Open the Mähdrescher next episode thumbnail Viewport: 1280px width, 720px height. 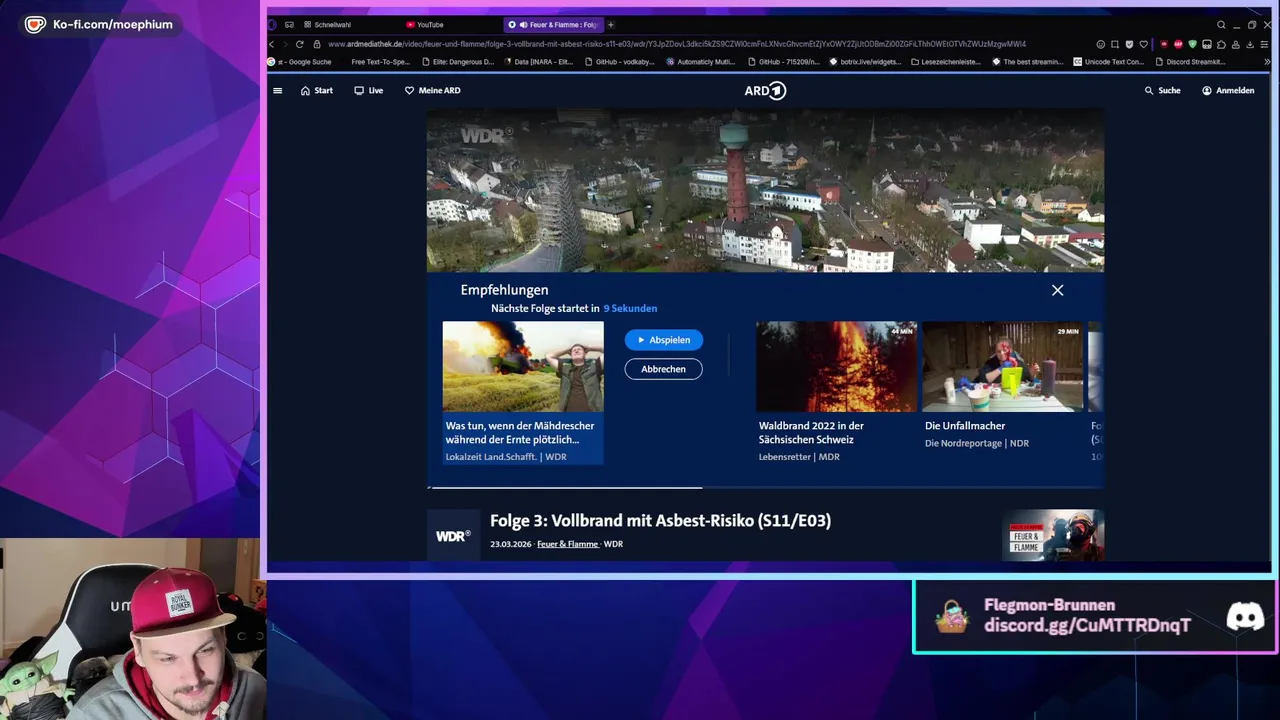(523, 366)
